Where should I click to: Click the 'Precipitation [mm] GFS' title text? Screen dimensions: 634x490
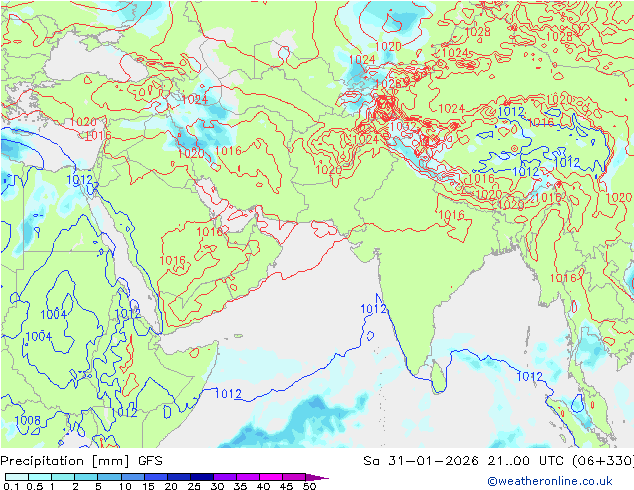coord(81,461)
